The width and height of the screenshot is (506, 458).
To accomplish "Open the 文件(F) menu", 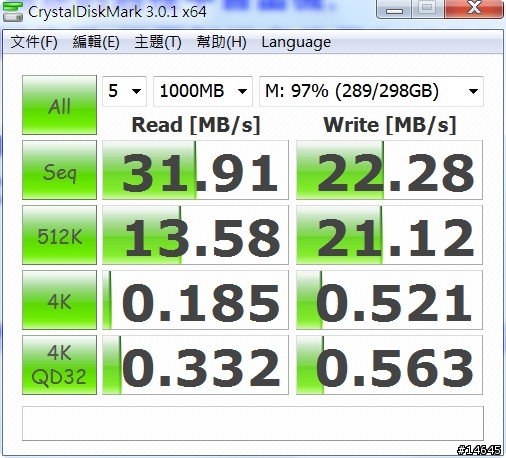I will (x=34, y=42).
